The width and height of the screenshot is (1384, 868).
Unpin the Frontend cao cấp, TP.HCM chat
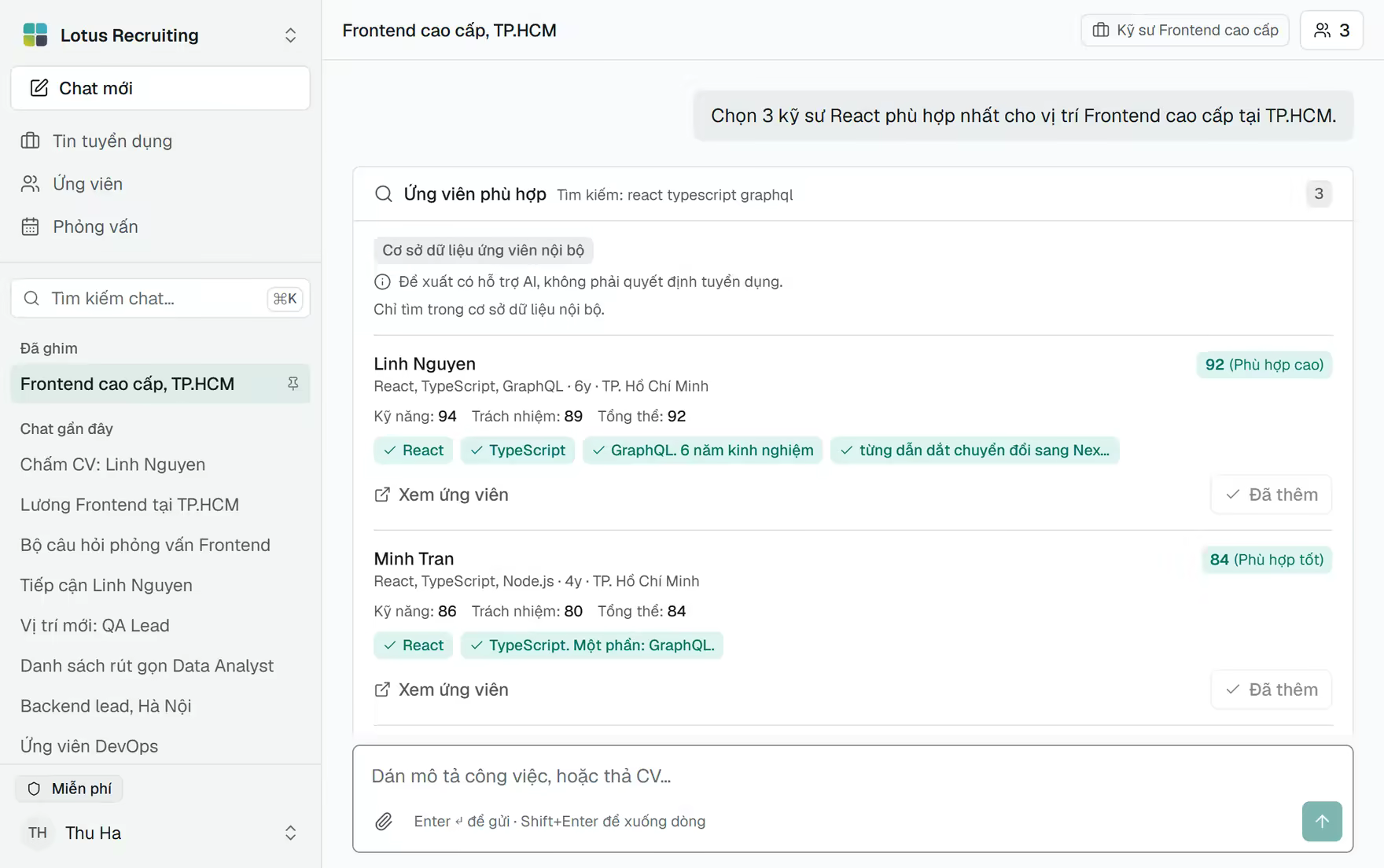pos(293,384)
